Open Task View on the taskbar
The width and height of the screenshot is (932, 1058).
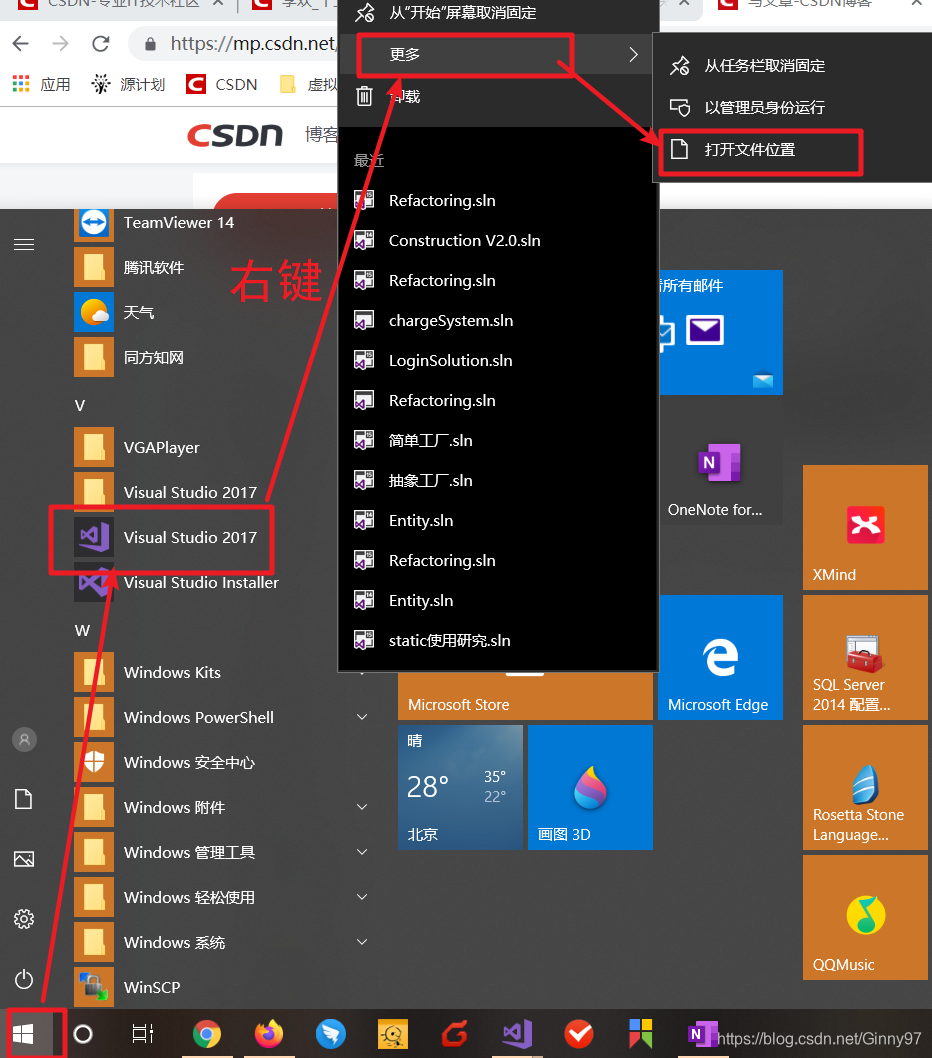142,1033
